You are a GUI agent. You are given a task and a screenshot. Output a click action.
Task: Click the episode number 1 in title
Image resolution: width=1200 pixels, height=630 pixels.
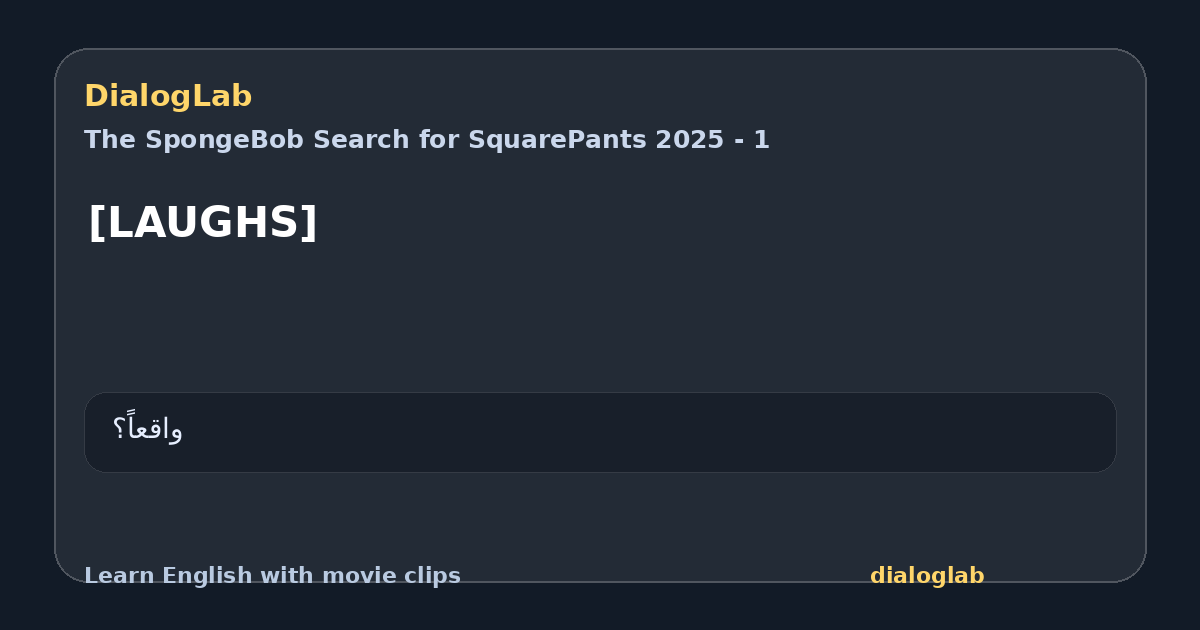762,140
